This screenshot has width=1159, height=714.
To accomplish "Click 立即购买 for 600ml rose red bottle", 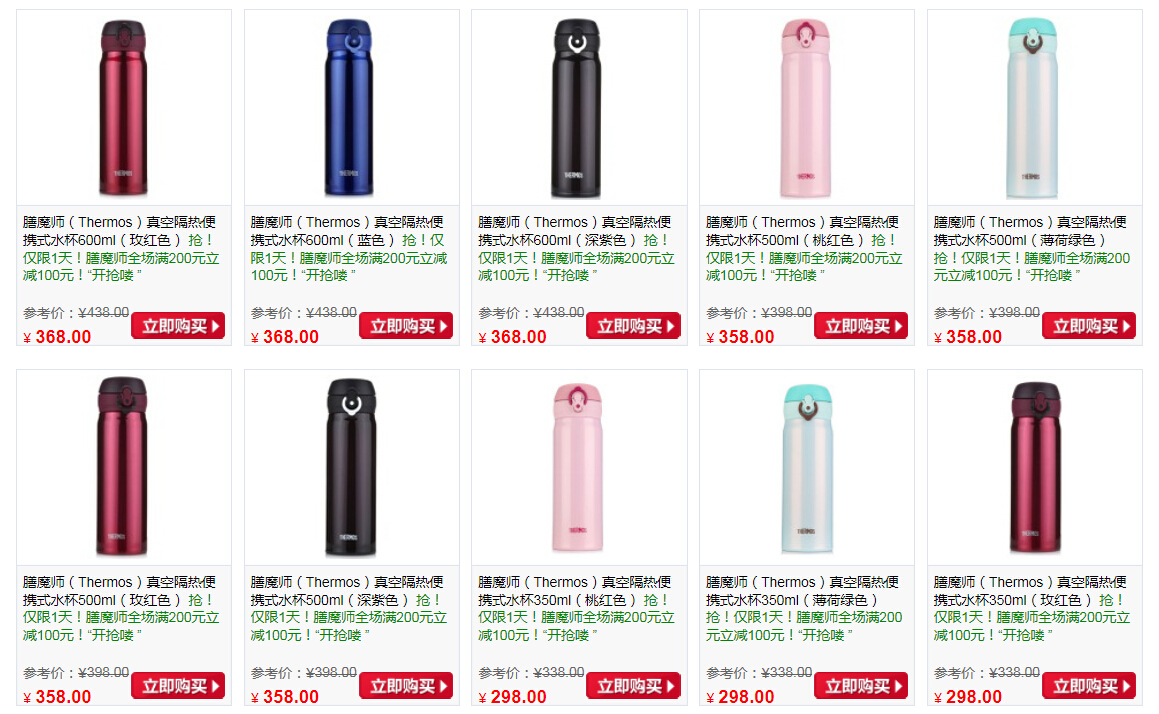I will coord(178,326).
